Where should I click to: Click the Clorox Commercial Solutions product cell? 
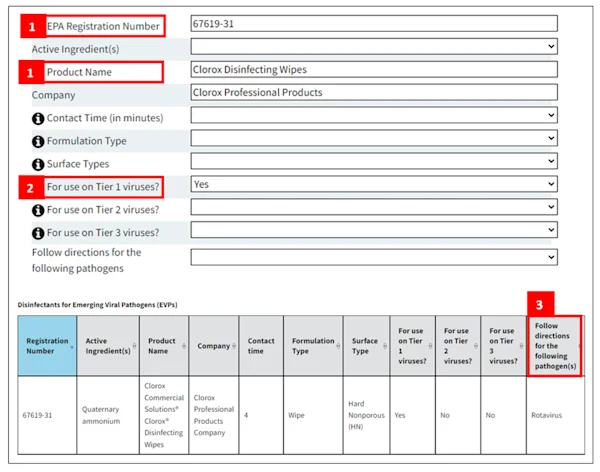[x=164, y=415]
